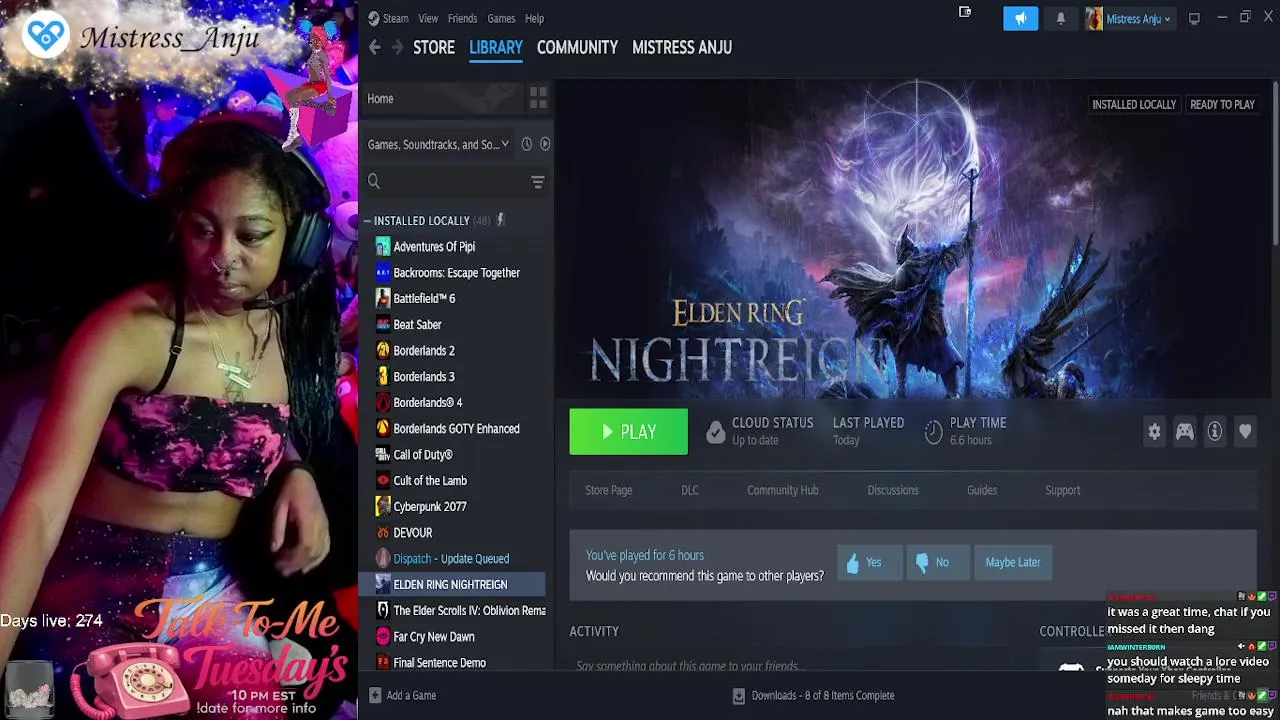Open Elden Ring Nightreign settings gear
This screenshot has height=720, width=1280.
[1155, 431]
